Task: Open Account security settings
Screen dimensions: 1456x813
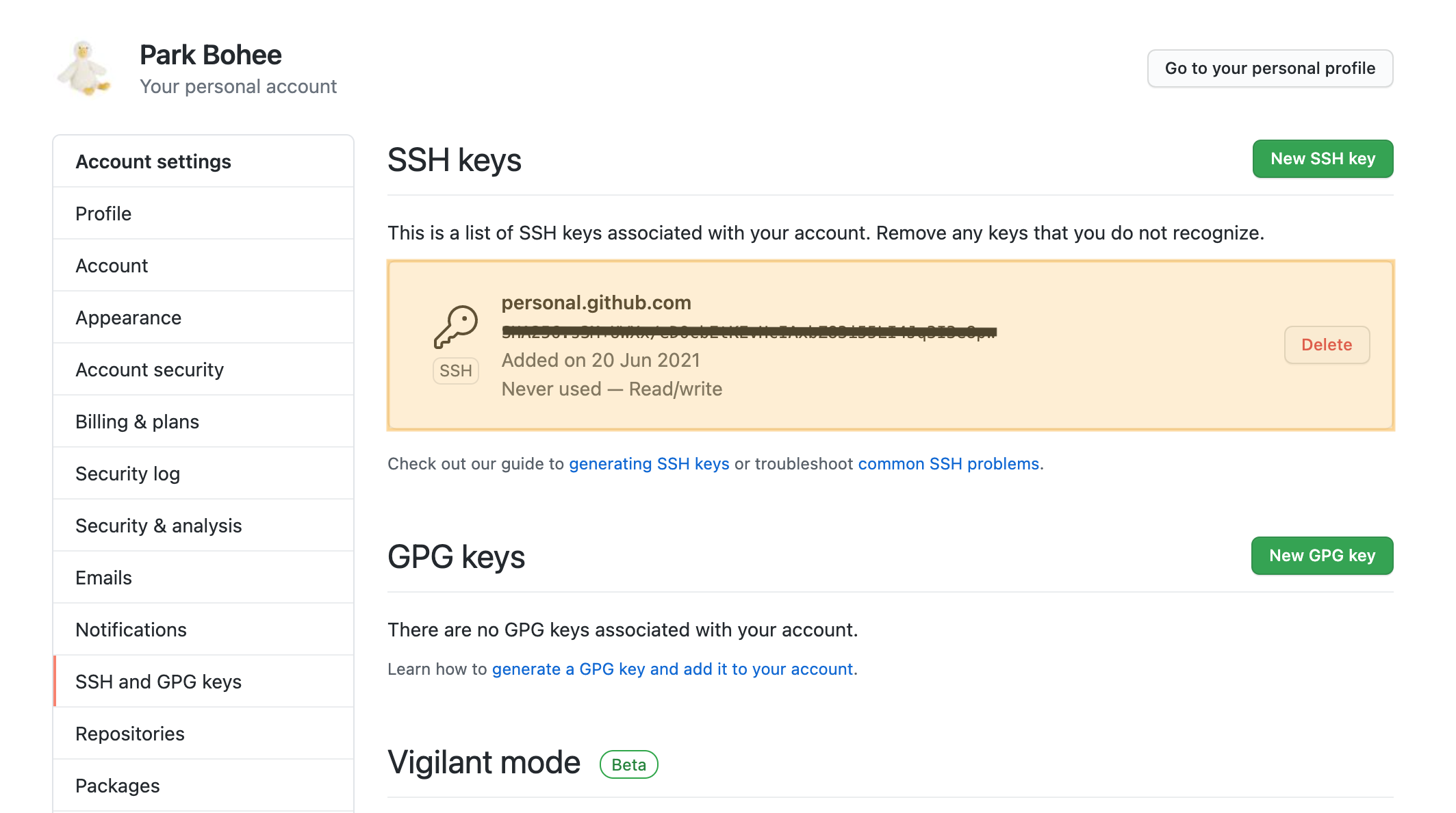Action: click(x=149, y=369)
